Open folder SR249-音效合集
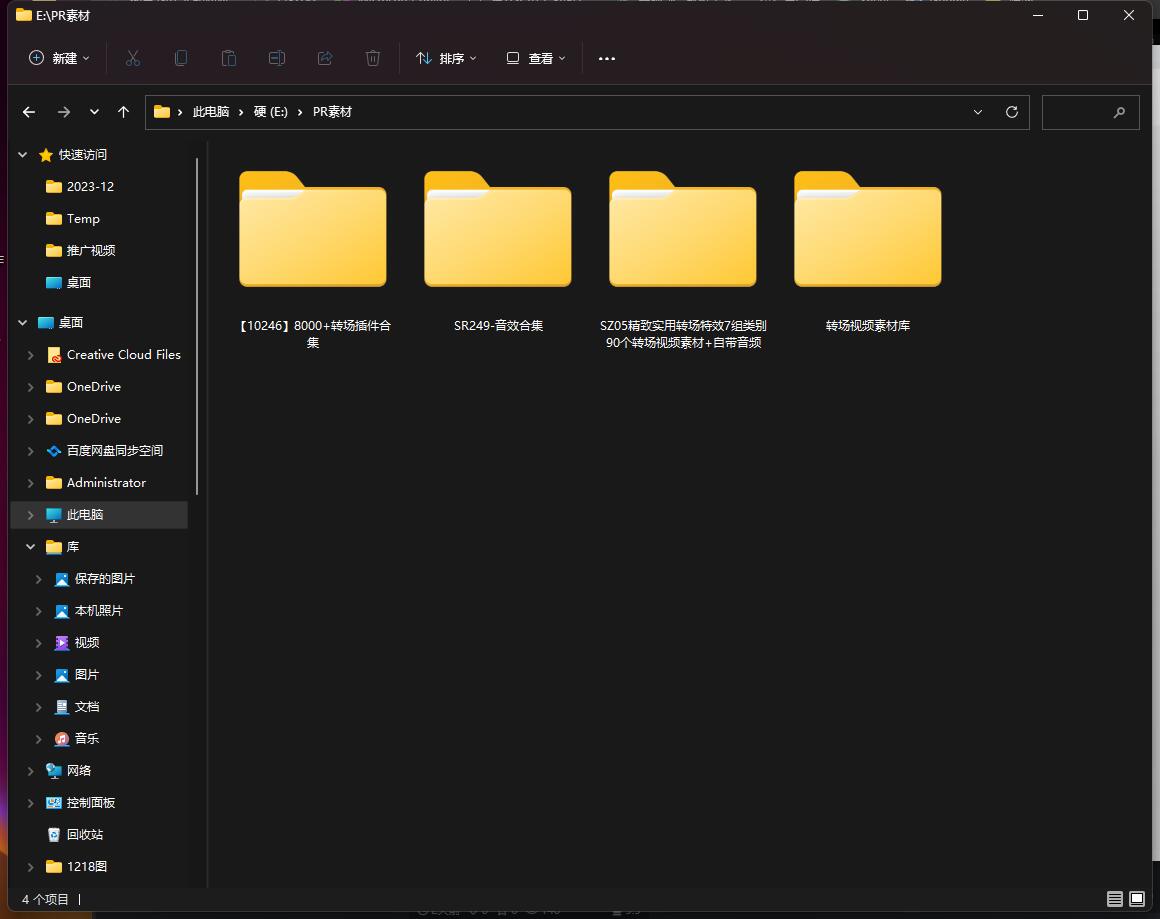 point(498,252)
